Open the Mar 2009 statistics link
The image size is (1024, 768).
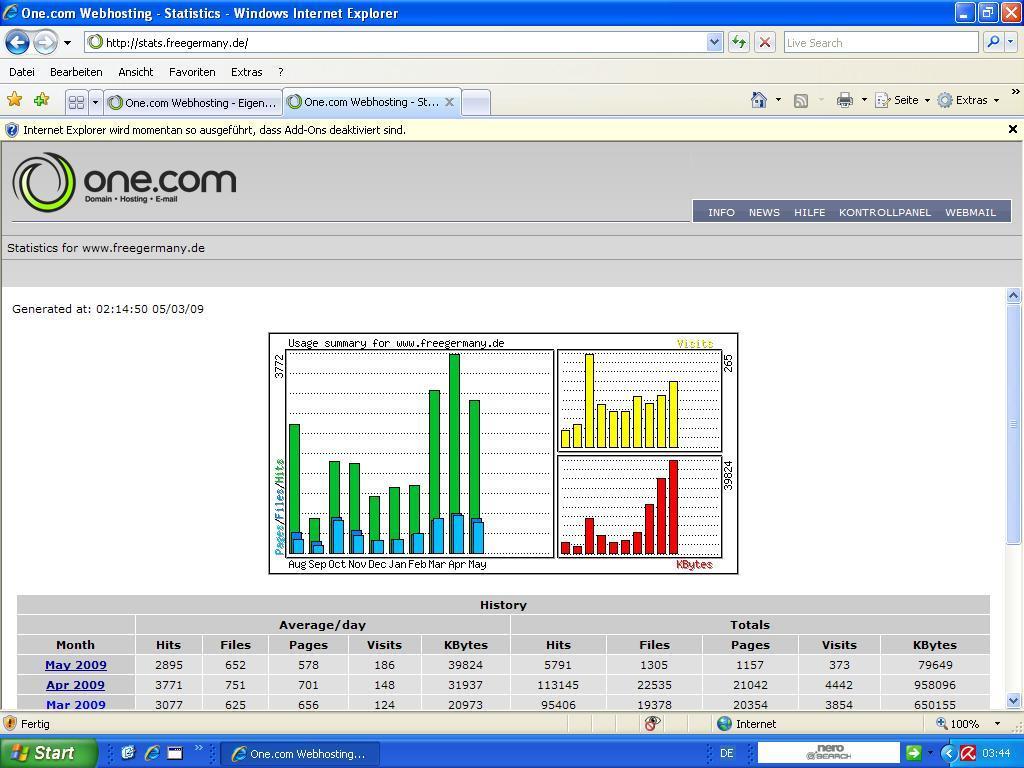pyautogui.click(x=76, y=705)
